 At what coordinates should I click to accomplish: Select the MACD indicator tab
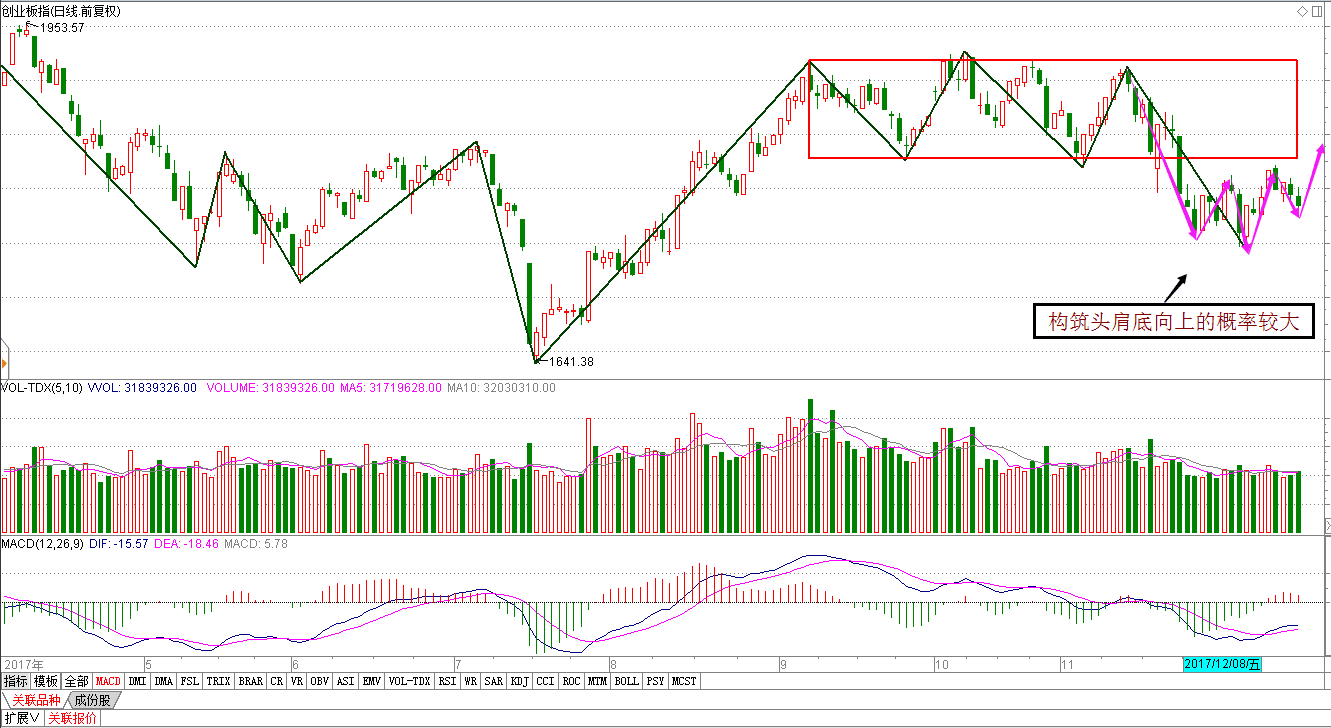(108, 681)
